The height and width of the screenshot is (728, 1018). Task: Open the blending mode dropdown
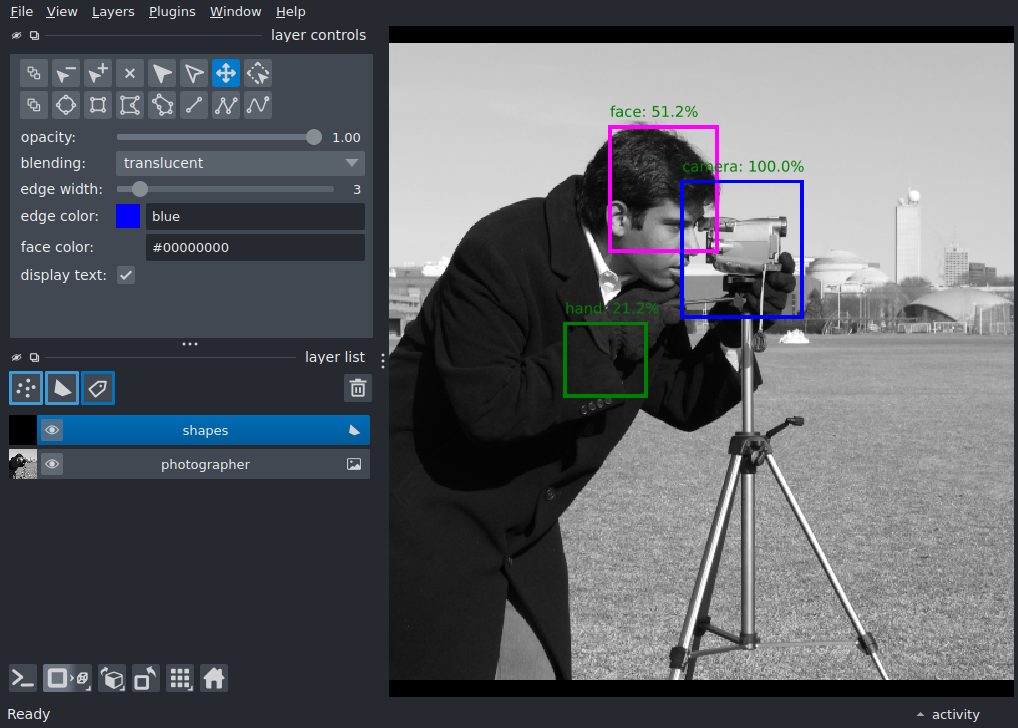pos(240,163)
